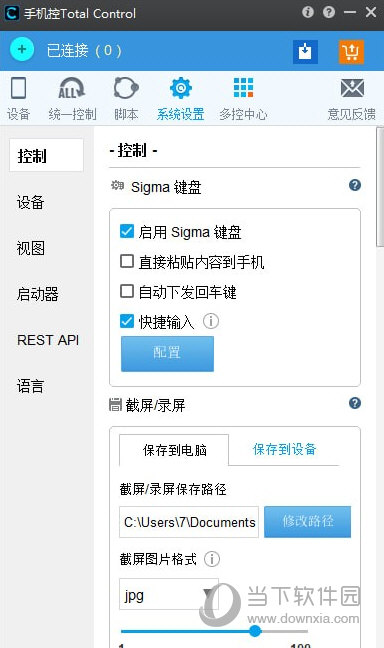
Task: Enable 直接粘贴内容到手机 checkbox
Action: click(x=127, y=262)
